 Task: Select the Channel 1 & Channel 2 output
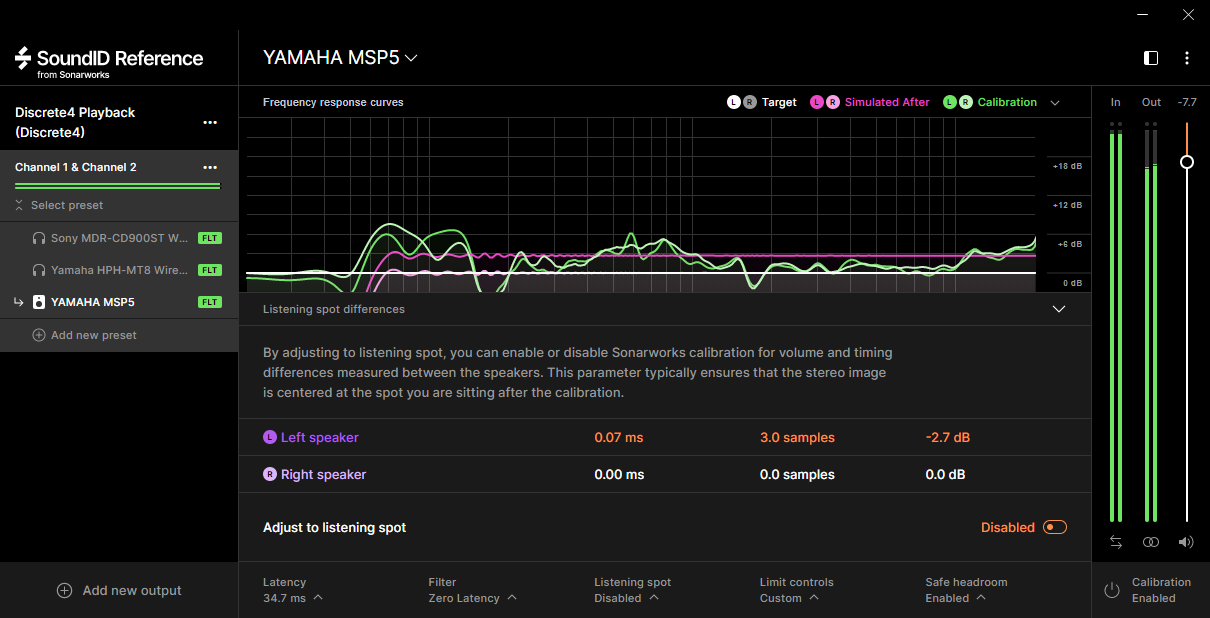(x=75, y=167)
